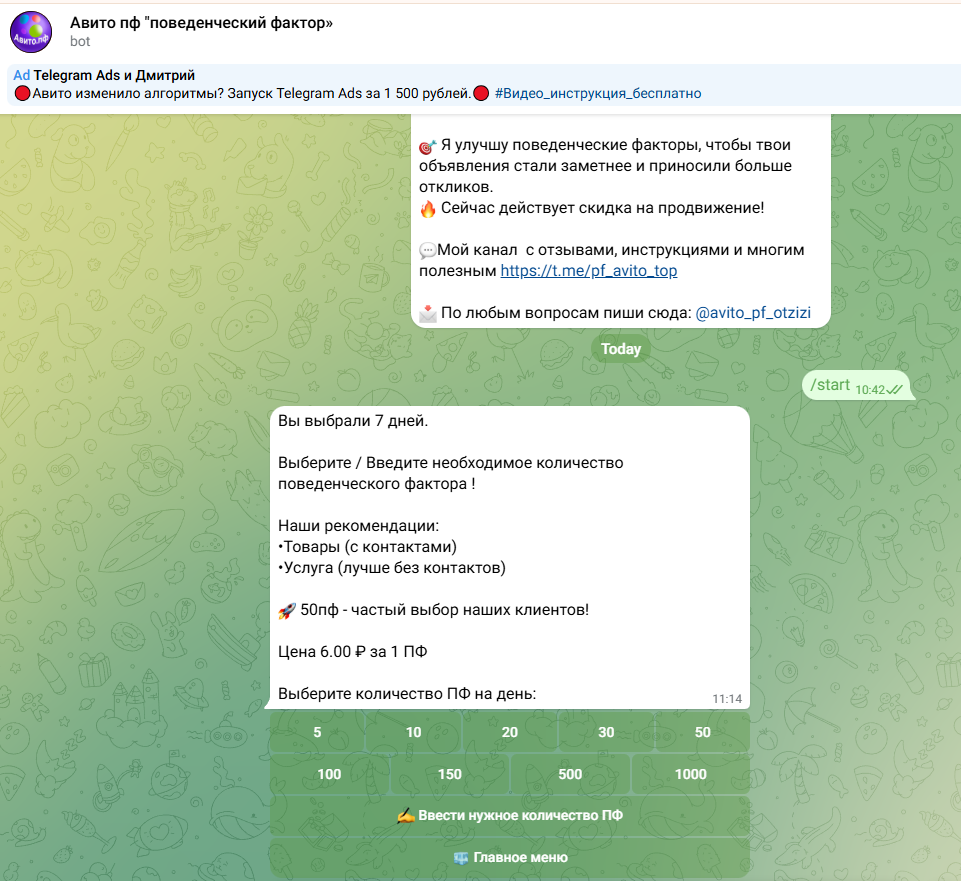Choose 20 ПФ per day

pos(509,733)
